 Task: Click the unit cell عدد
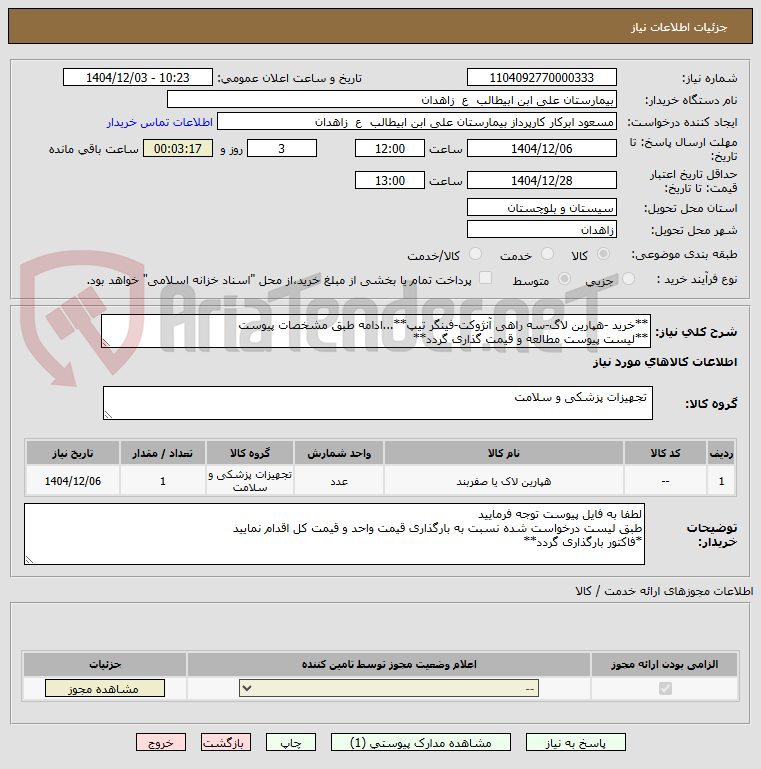pyautogui.click(x=339, y=481)
